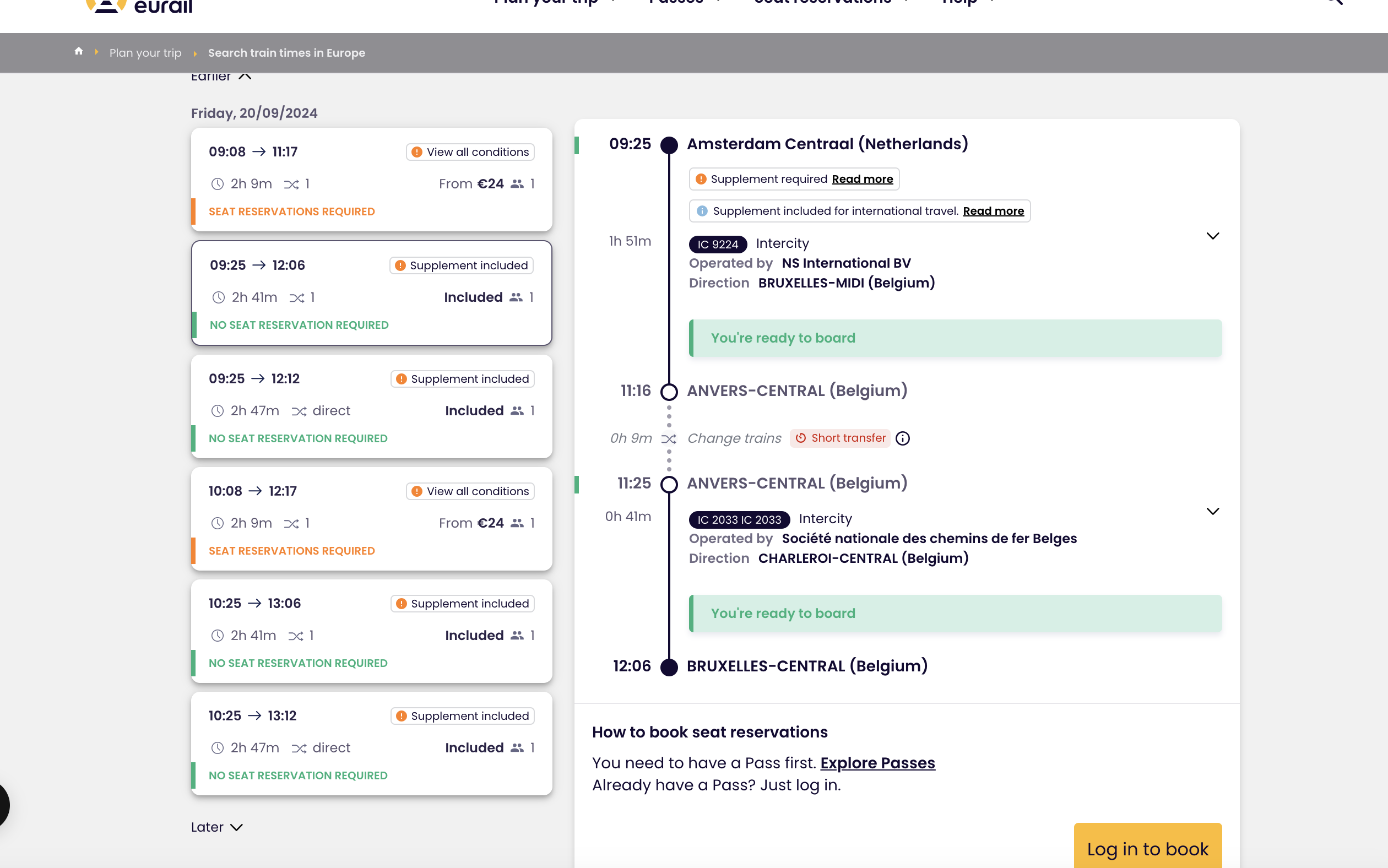
Task: Click Log in to book button
Action: coord(1147,848)
